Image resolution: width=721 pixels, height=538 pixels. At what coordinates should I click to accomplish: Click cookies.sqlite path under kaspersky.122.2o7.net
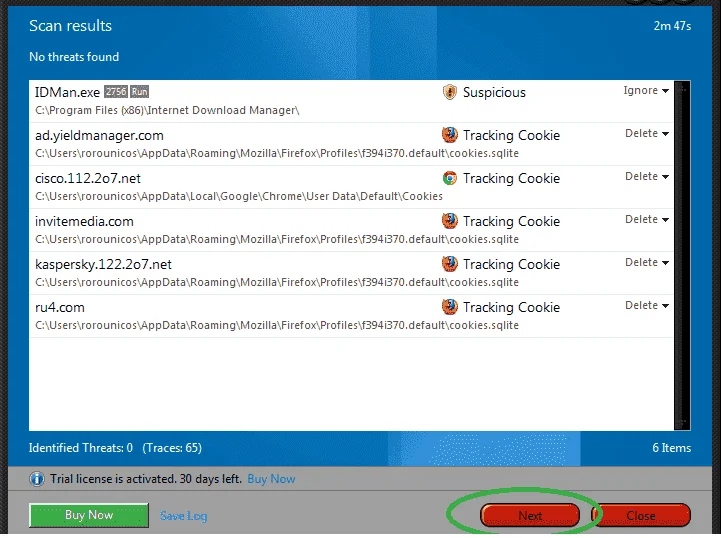pyautogui.click(x=277, y=282)
